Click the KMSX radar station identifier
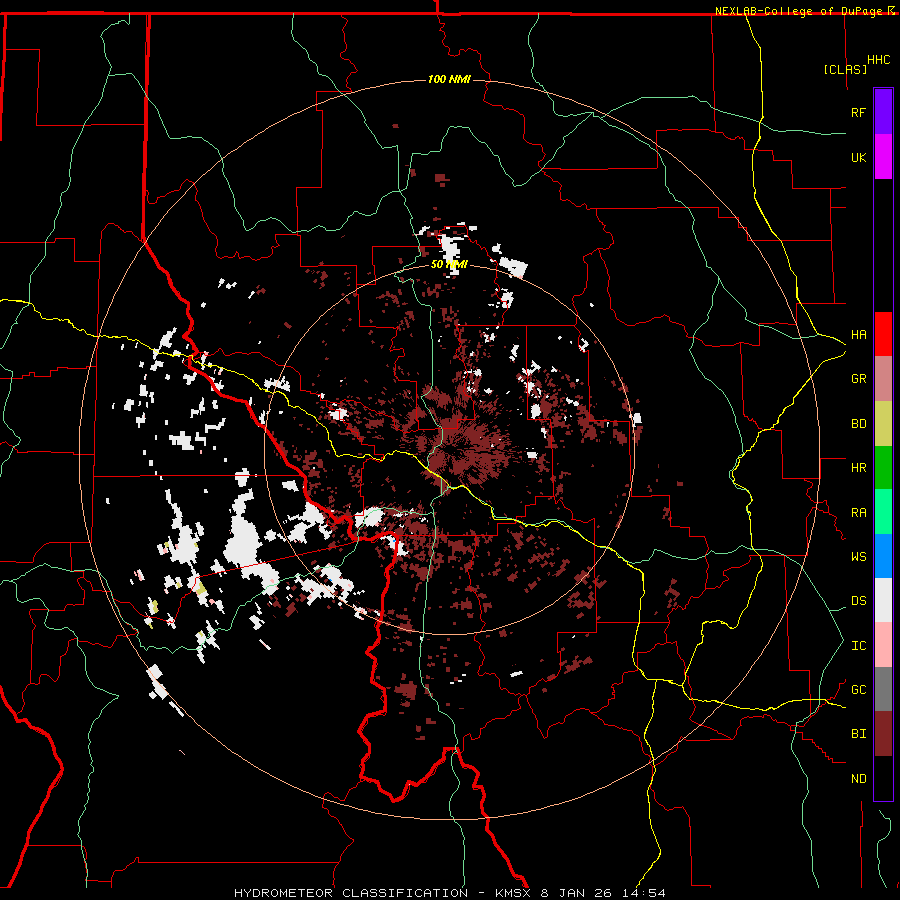This screenshot has width=900, height=900. [x=514, y=893]
